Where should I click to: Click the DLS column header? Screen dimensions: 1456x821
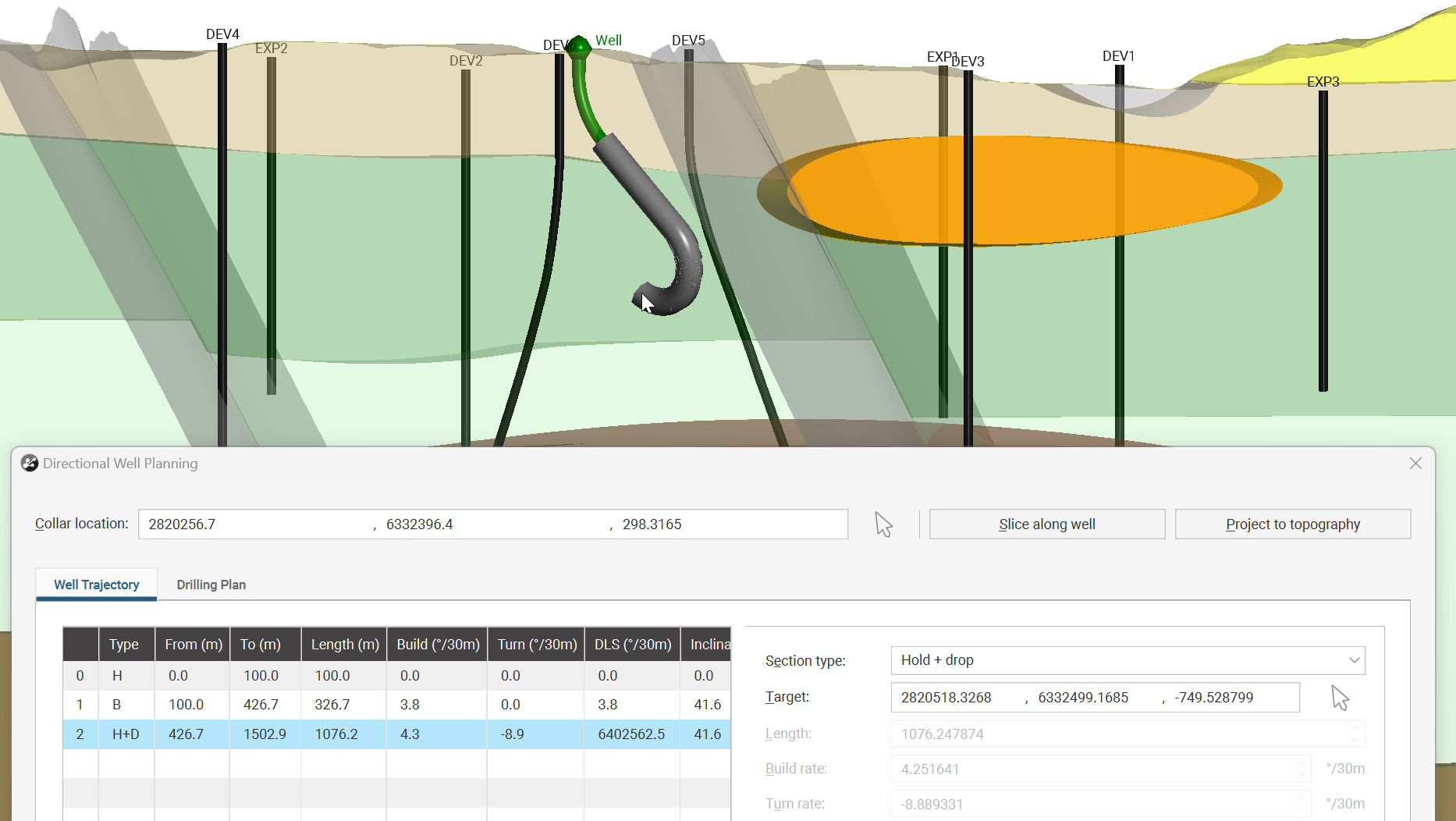[632, 645]
